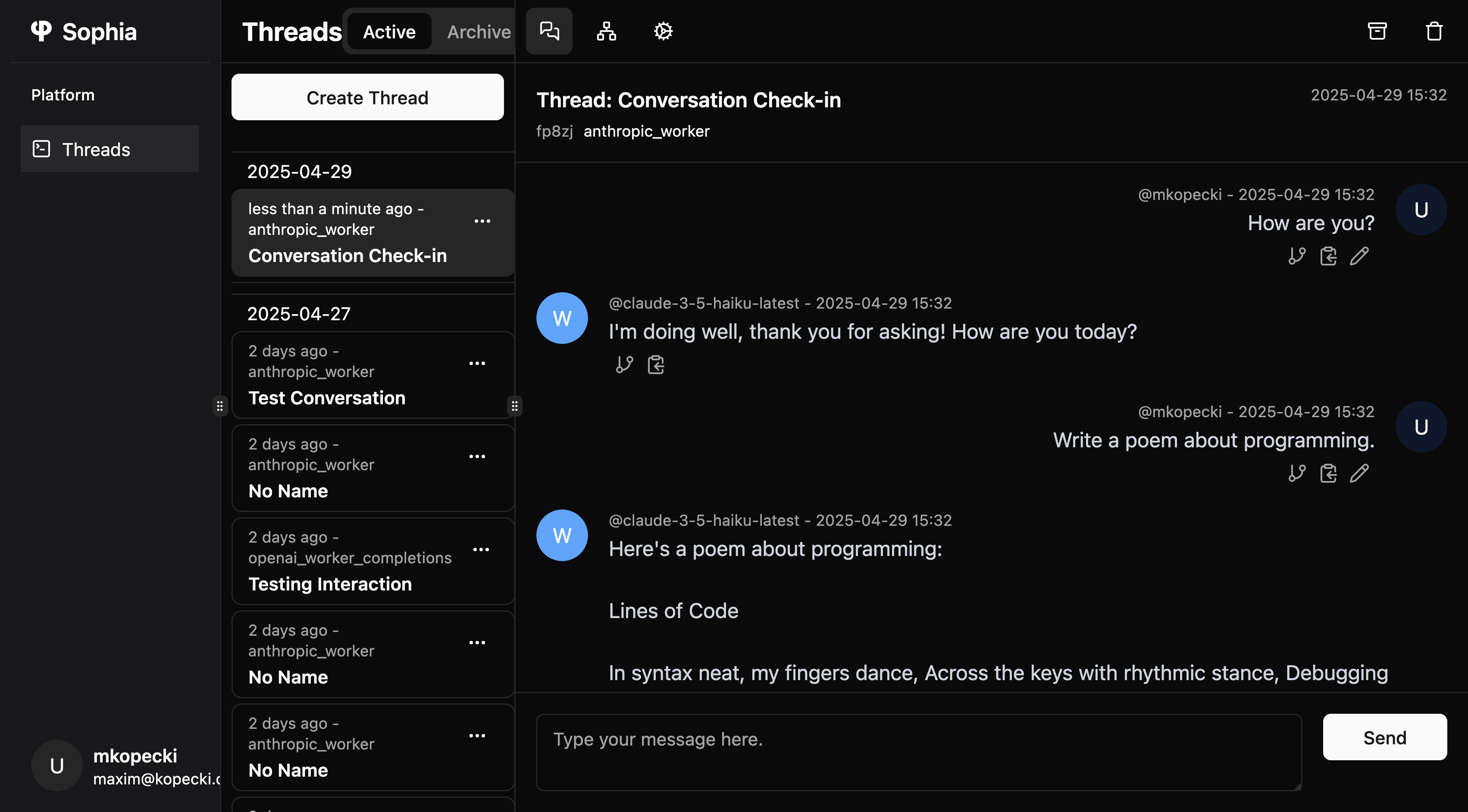Open mkopecki account profile in sidebar
The width and height of the screenshot is (1468, 812).
coord(125,765)
